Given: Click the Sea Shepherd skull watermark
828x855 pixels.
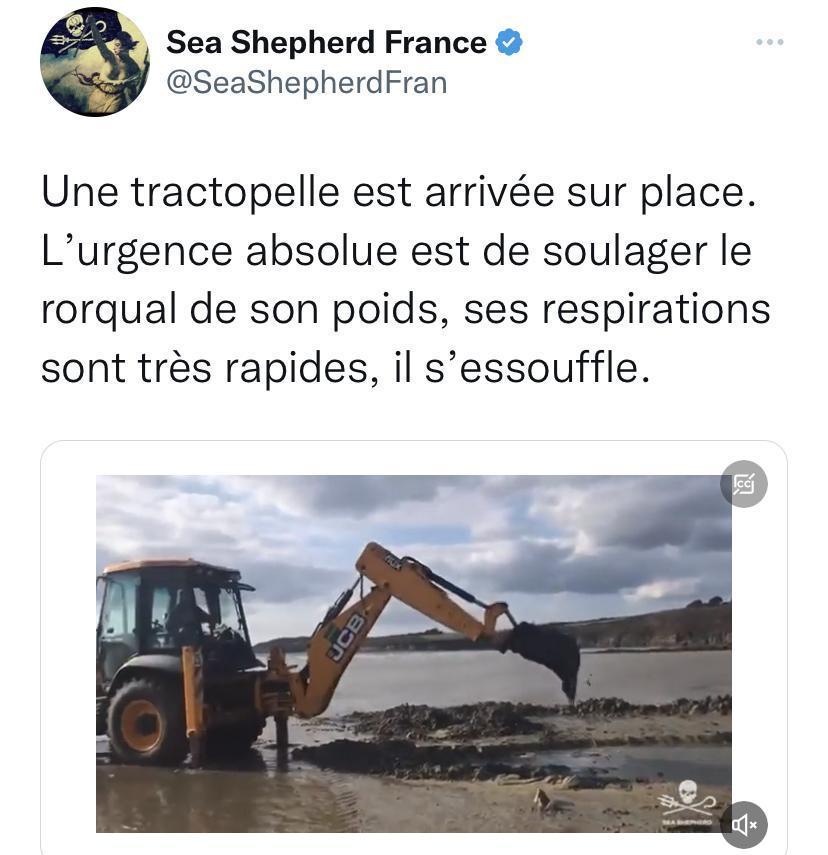Looking at the screenshot, I should pos(686,802).
